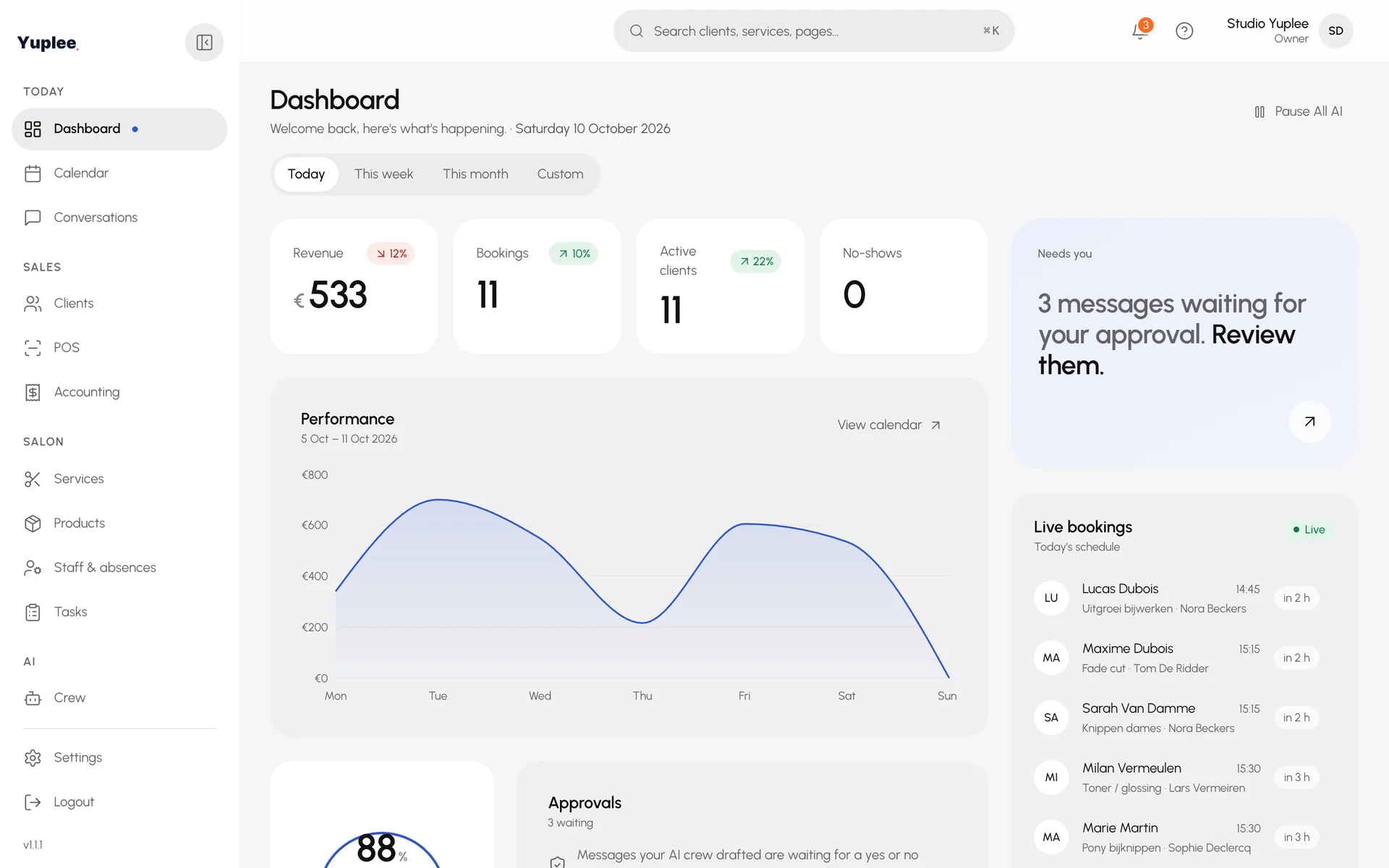Screen dimensions: 1389x868
Task: Click the SD user avatar
Action: point(1335,31)
